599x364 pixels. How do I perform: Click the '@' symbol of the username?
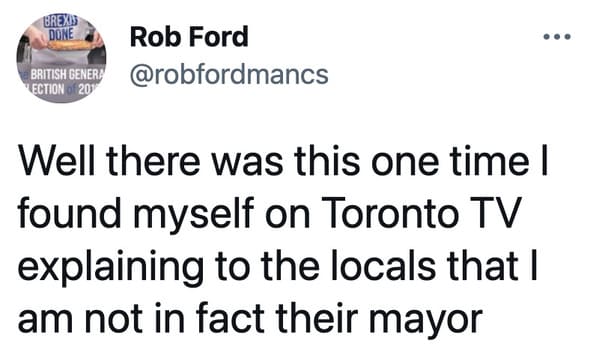point(141,75)
